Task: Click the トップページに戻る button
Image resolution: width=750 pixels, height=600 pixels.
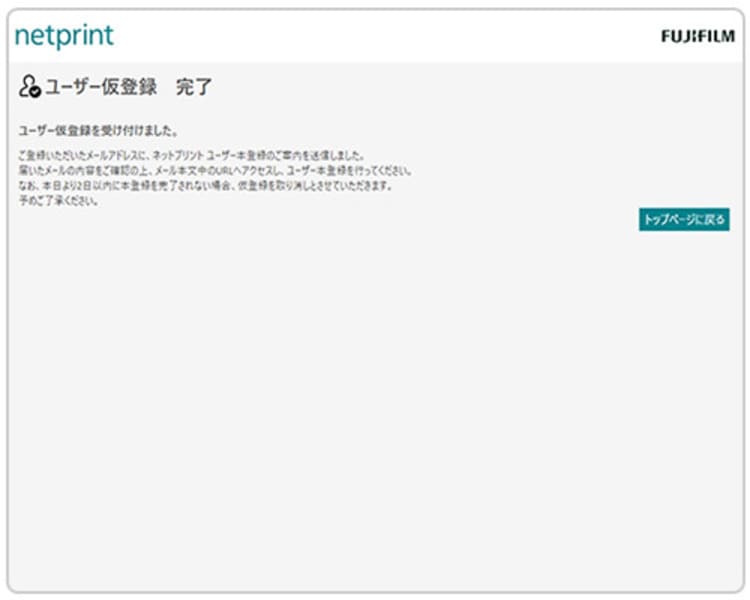Action: pyautogui.click(x=684, y=220)
